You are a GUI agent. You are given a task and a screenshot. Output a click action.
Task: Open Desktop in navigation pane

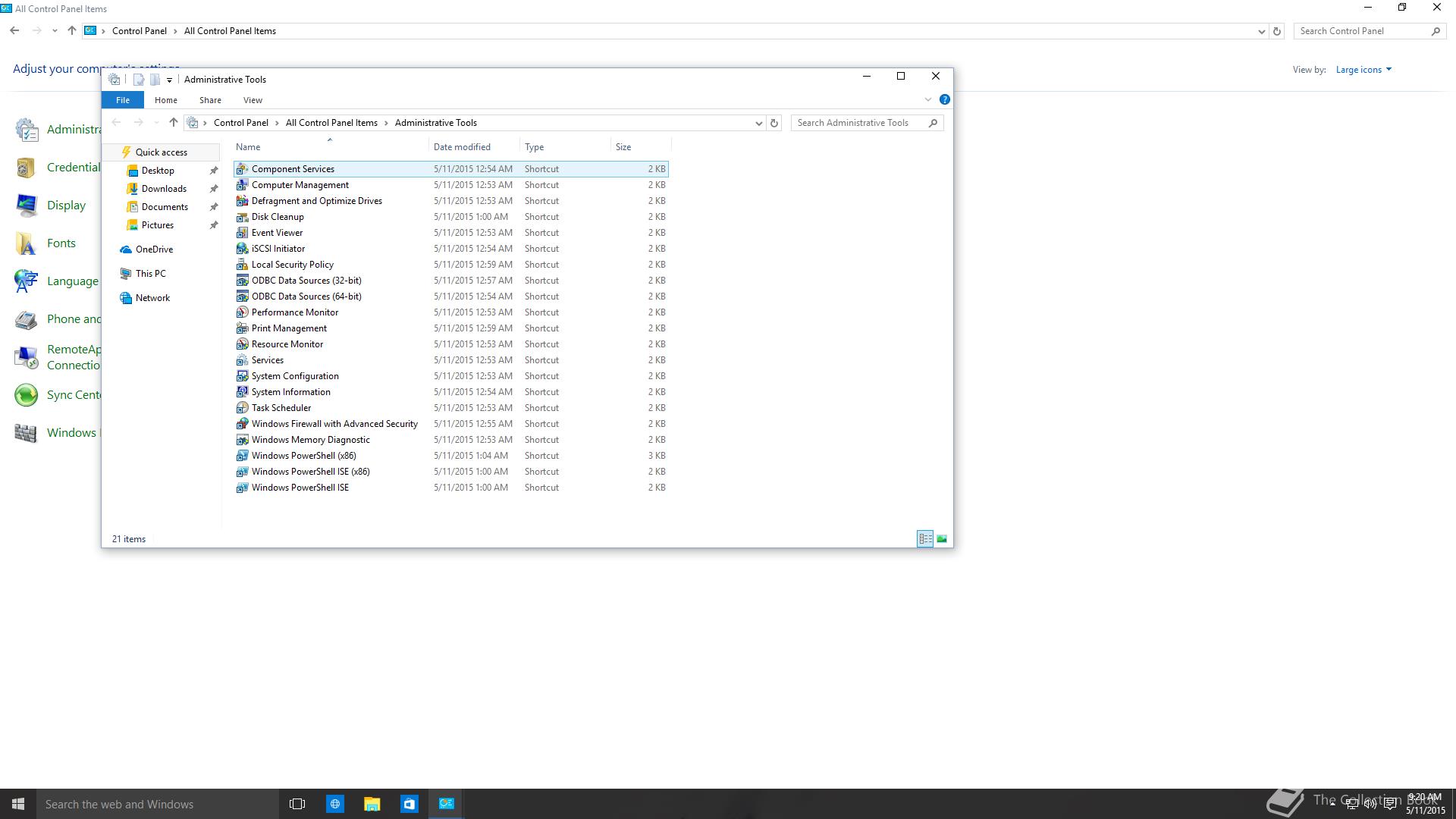[x=158, y=171]
